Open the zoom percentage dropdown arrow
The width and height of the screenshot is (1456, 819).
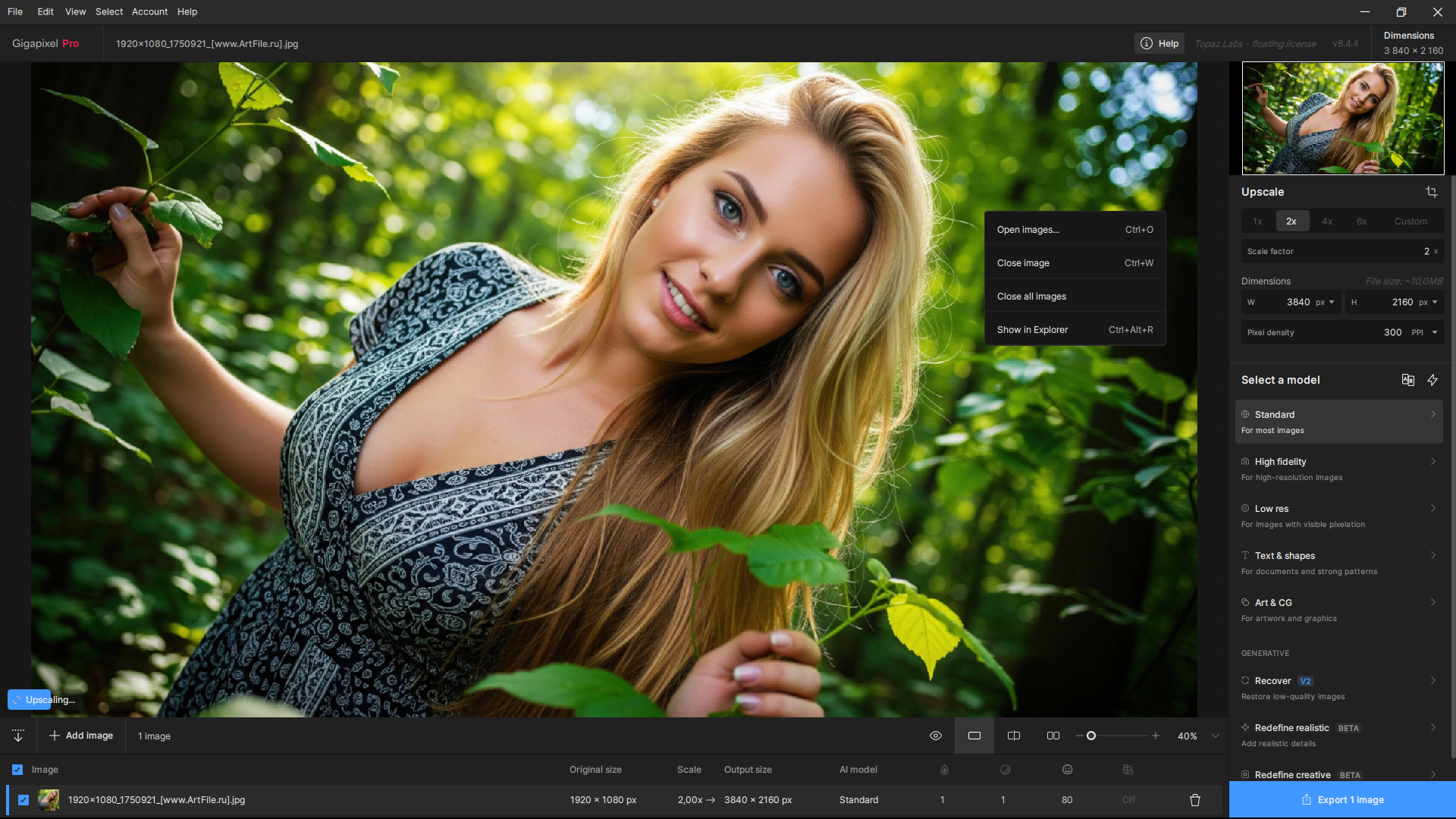click(x=1216, y=736)
